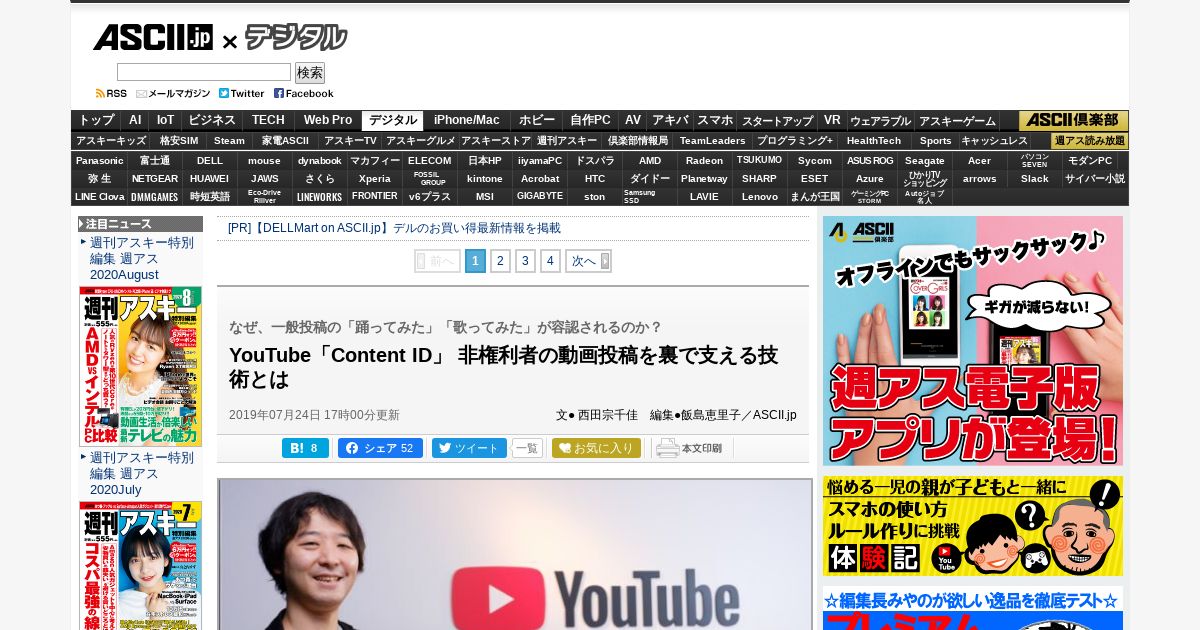Open the Radeon brand link
This screenshot has width=1200, height=630.
tap(705, 160)
